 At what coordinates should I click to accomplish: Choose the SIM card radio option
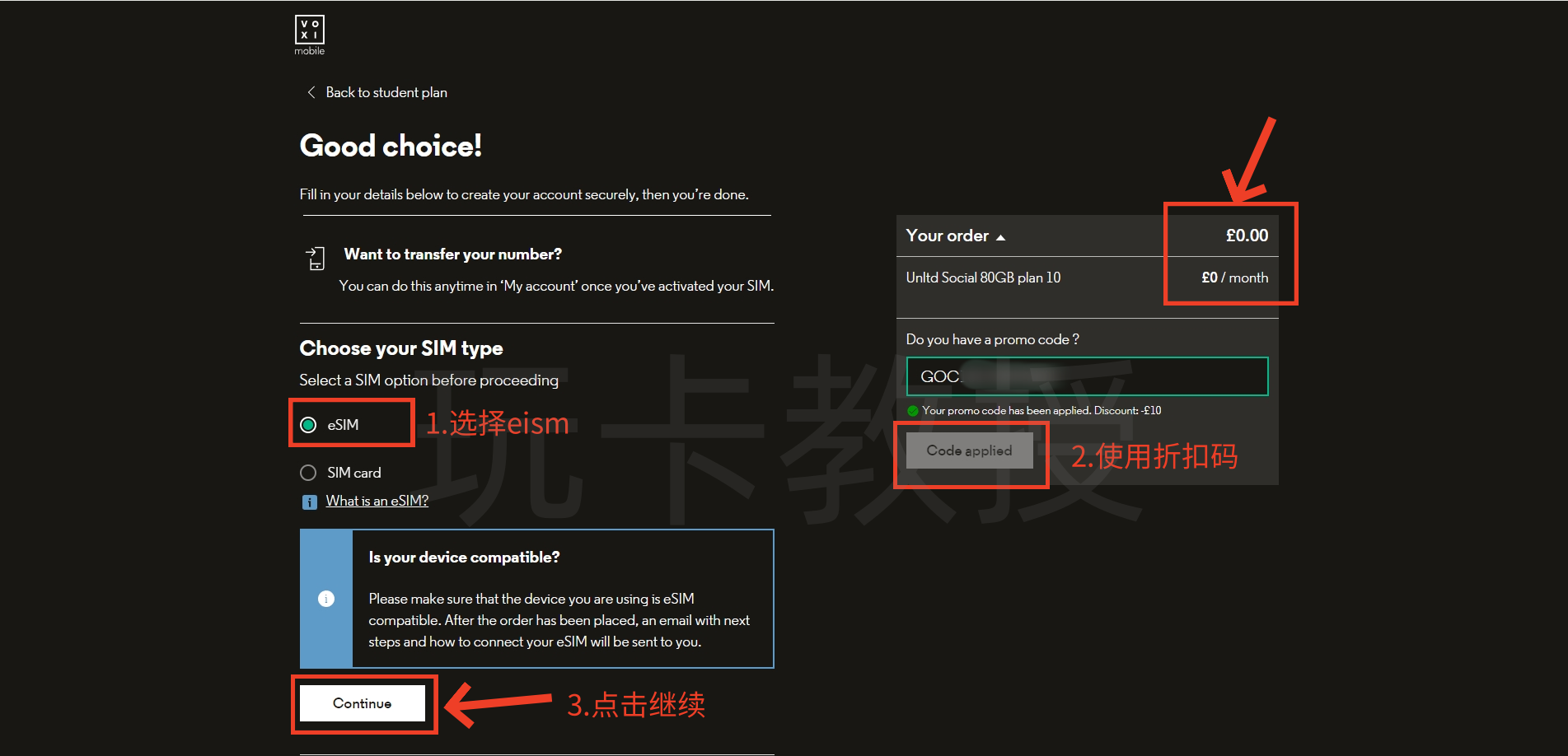(x=308, y=473)
